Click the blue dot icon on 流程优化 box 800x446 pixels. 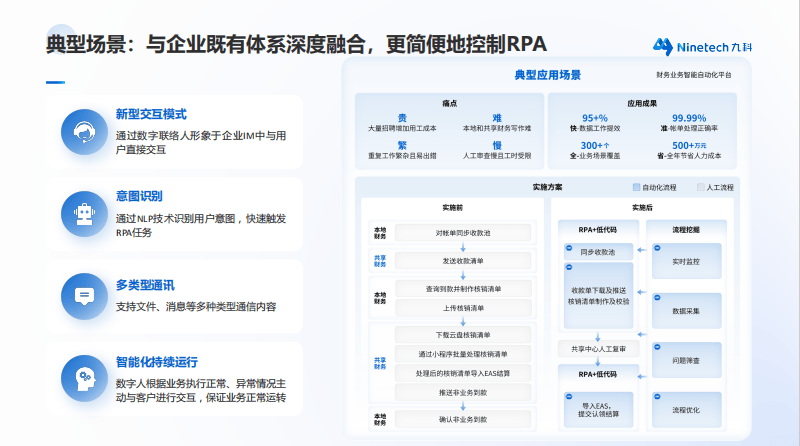tap(657, 397)
